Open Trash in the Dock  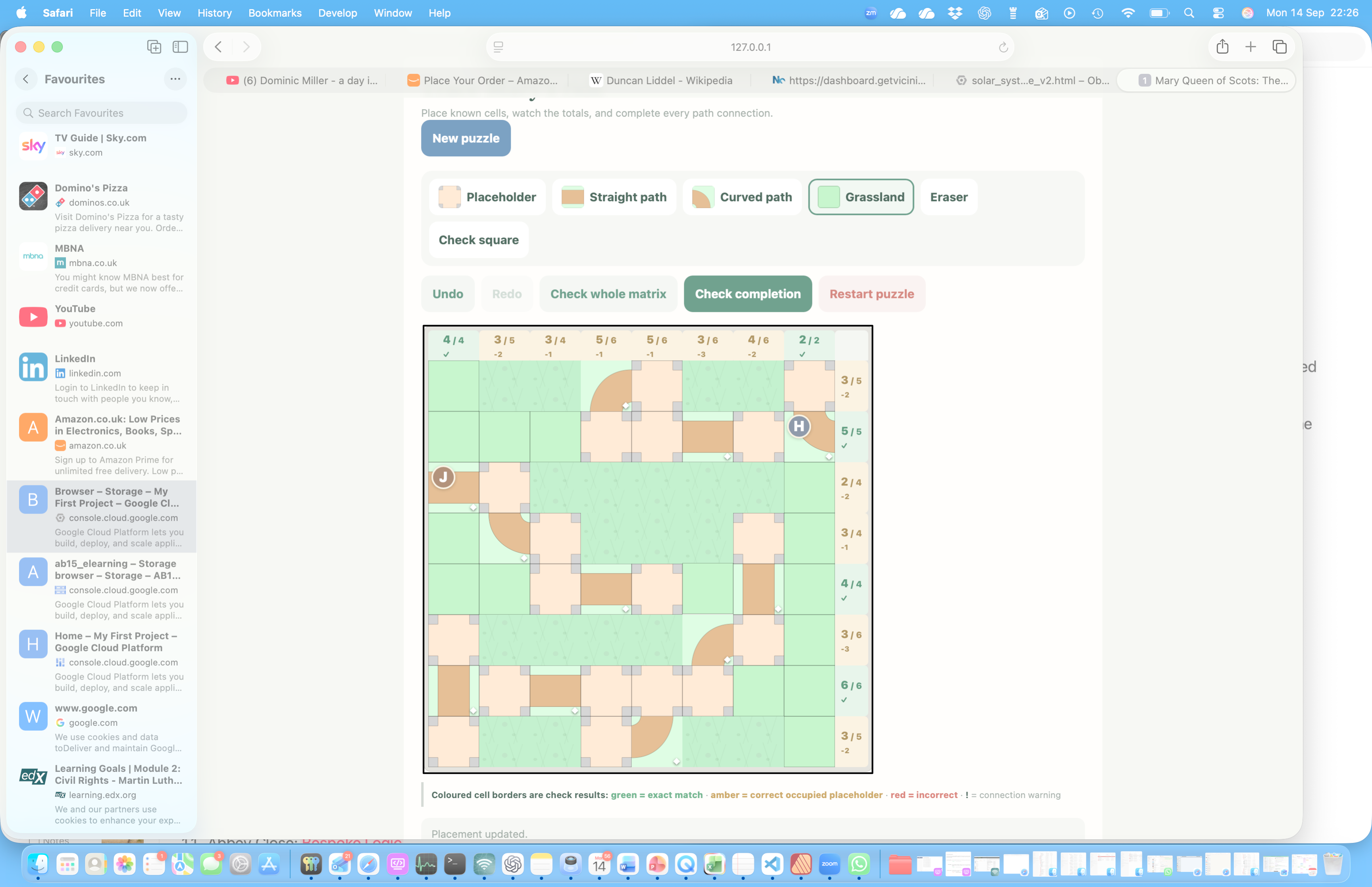(x=1333, y=863)
